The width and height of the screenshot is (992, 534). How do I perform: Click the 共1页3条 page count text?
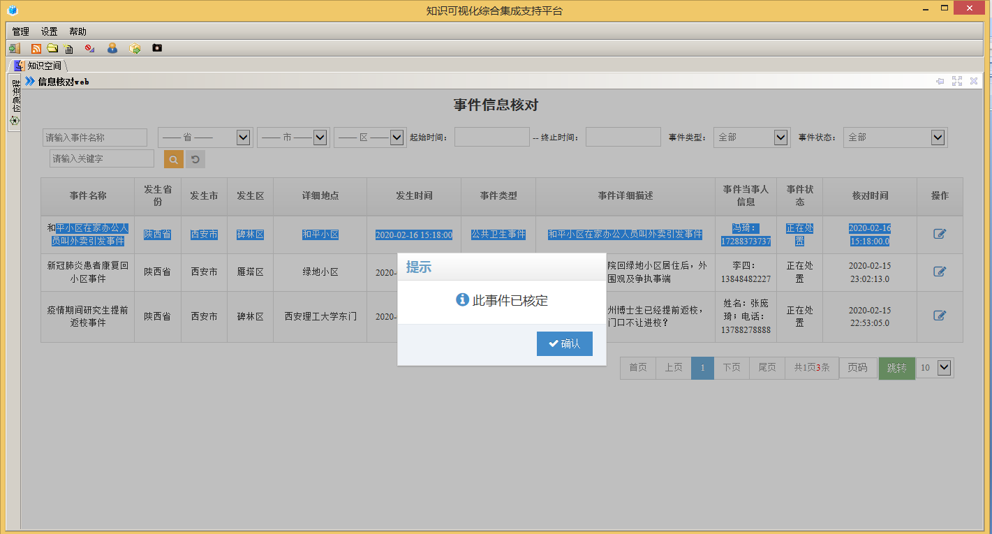click(x=812, y=368)
